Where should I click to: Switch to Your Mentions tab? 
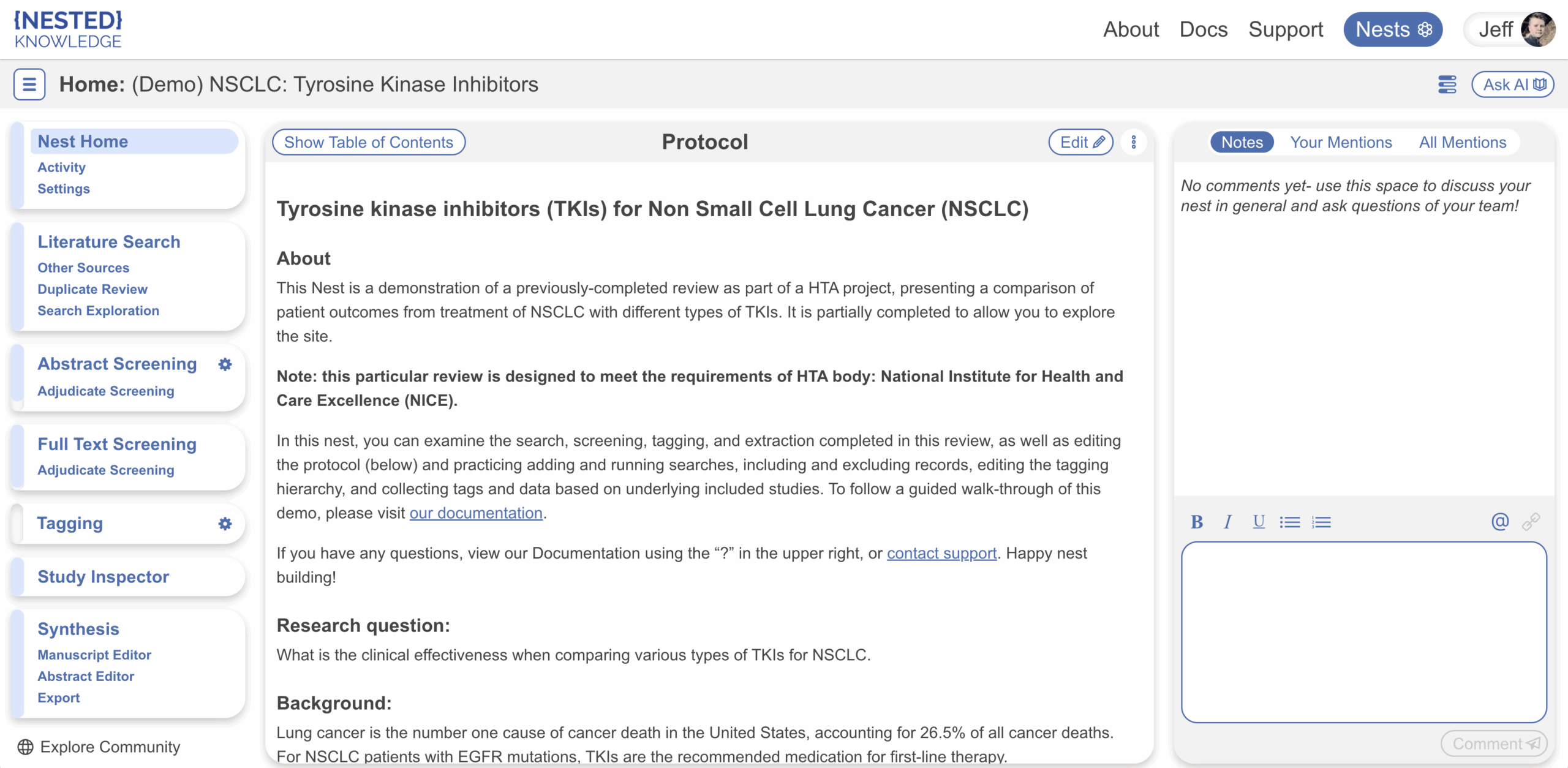1341,142
